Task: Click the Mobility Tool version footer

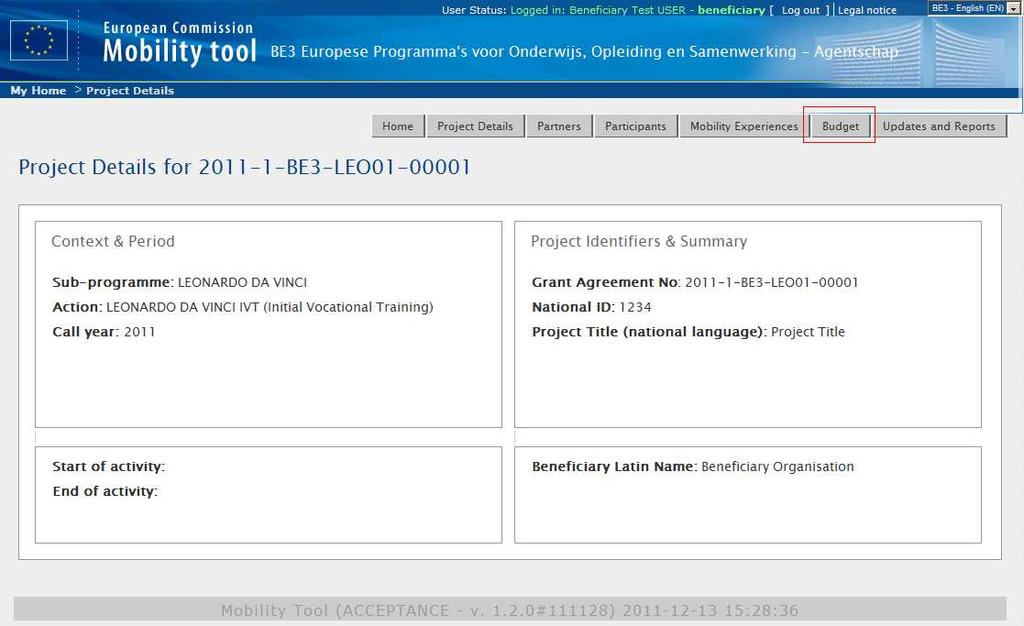Action: [x=509, y=610]
